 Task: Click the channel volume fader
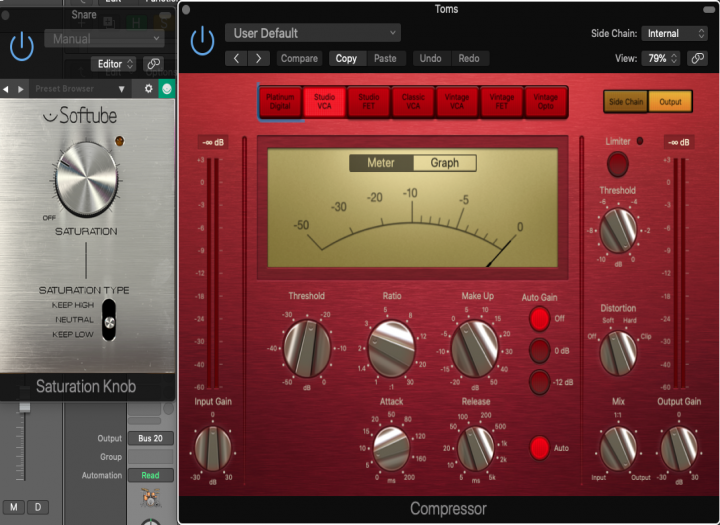24,407
